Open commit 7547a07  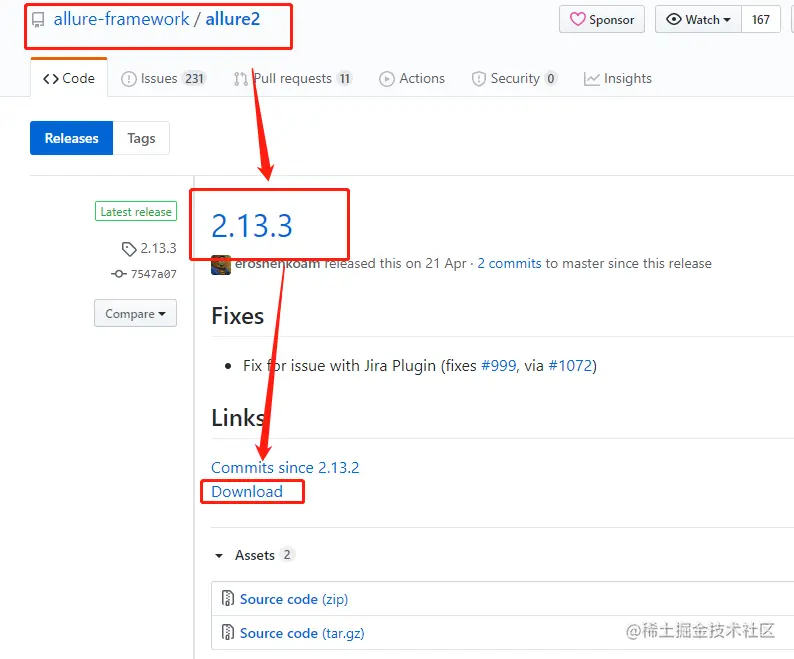pos(153,274)
